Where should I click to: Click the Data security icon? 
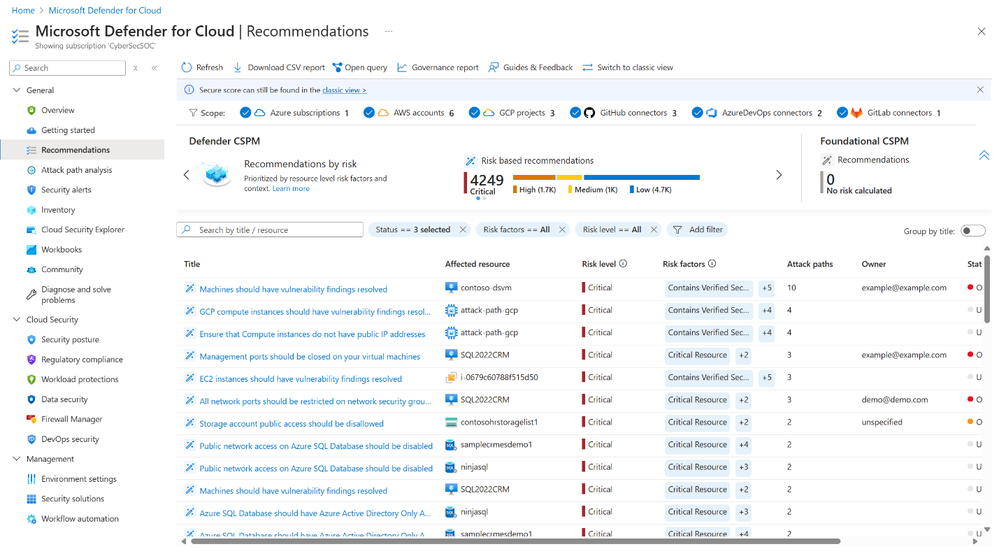[31, 400]
